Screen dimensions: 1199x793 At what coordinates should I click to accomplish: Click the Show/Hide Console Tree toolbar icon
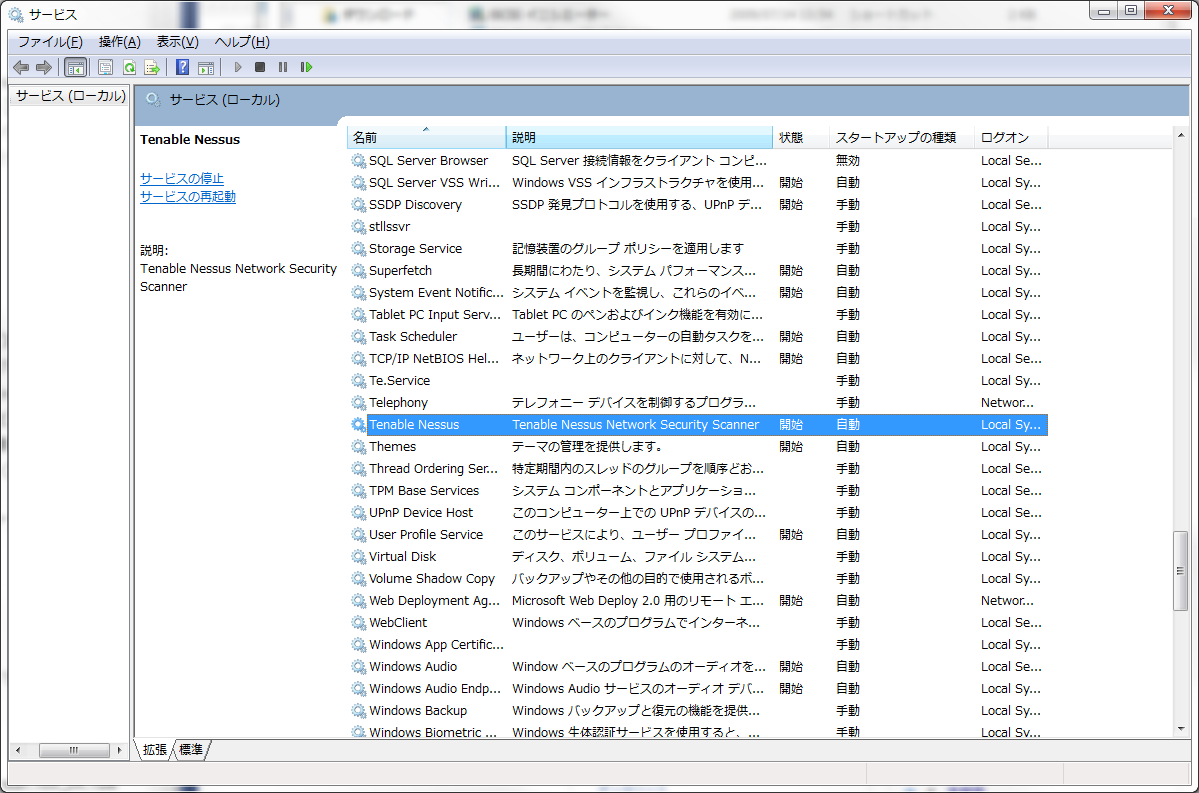(75, 67)
